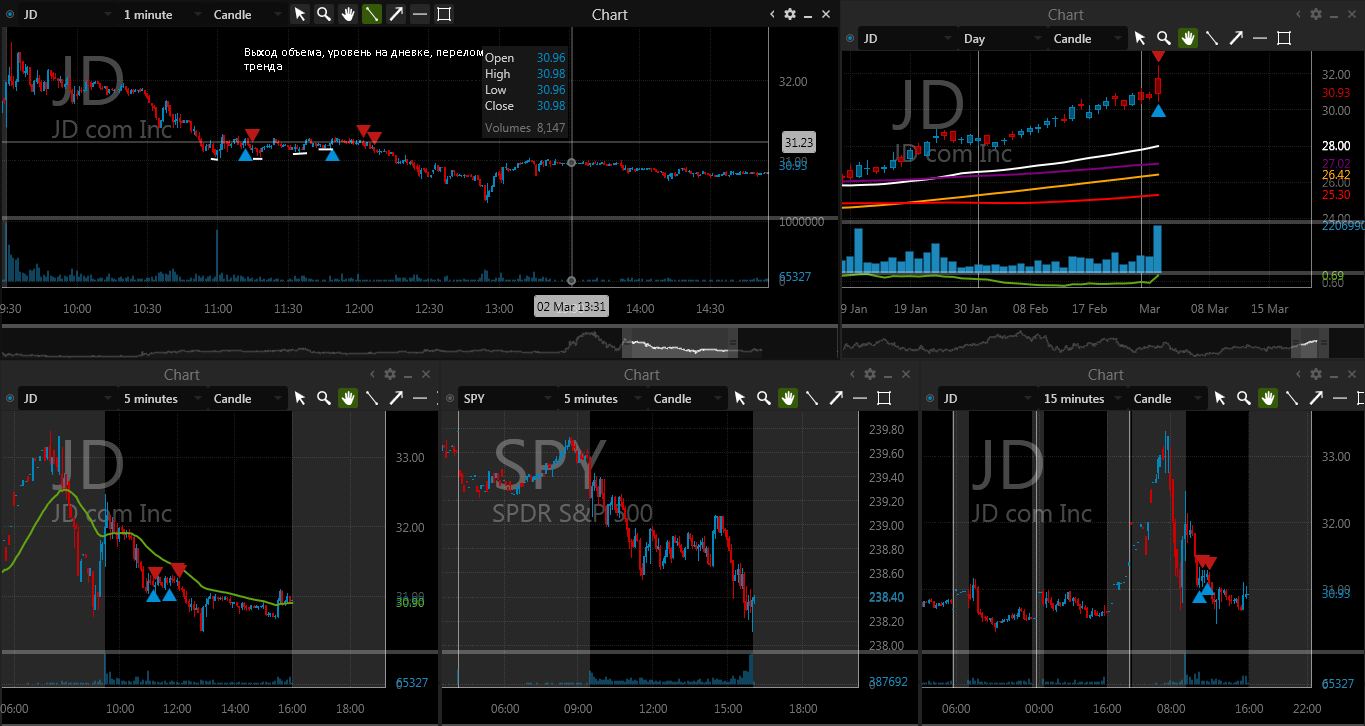The image size is (1365, 726).
Task: Open the 5 minutes timeframe dropdown in SPY chart
Action: tap(603, 398)
